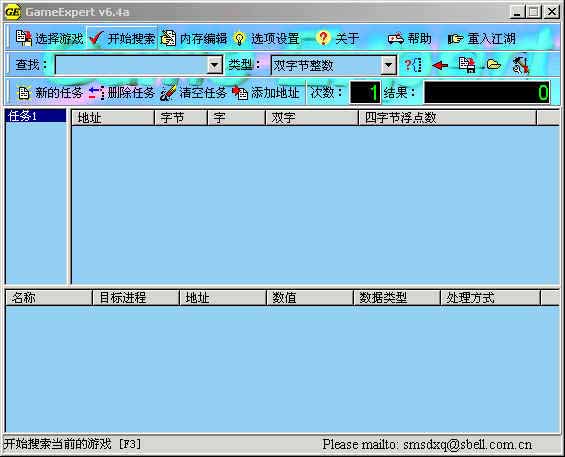Select 任务1 in the task list
The height and width of the screenshot is (457, 565).
point(36,116)
